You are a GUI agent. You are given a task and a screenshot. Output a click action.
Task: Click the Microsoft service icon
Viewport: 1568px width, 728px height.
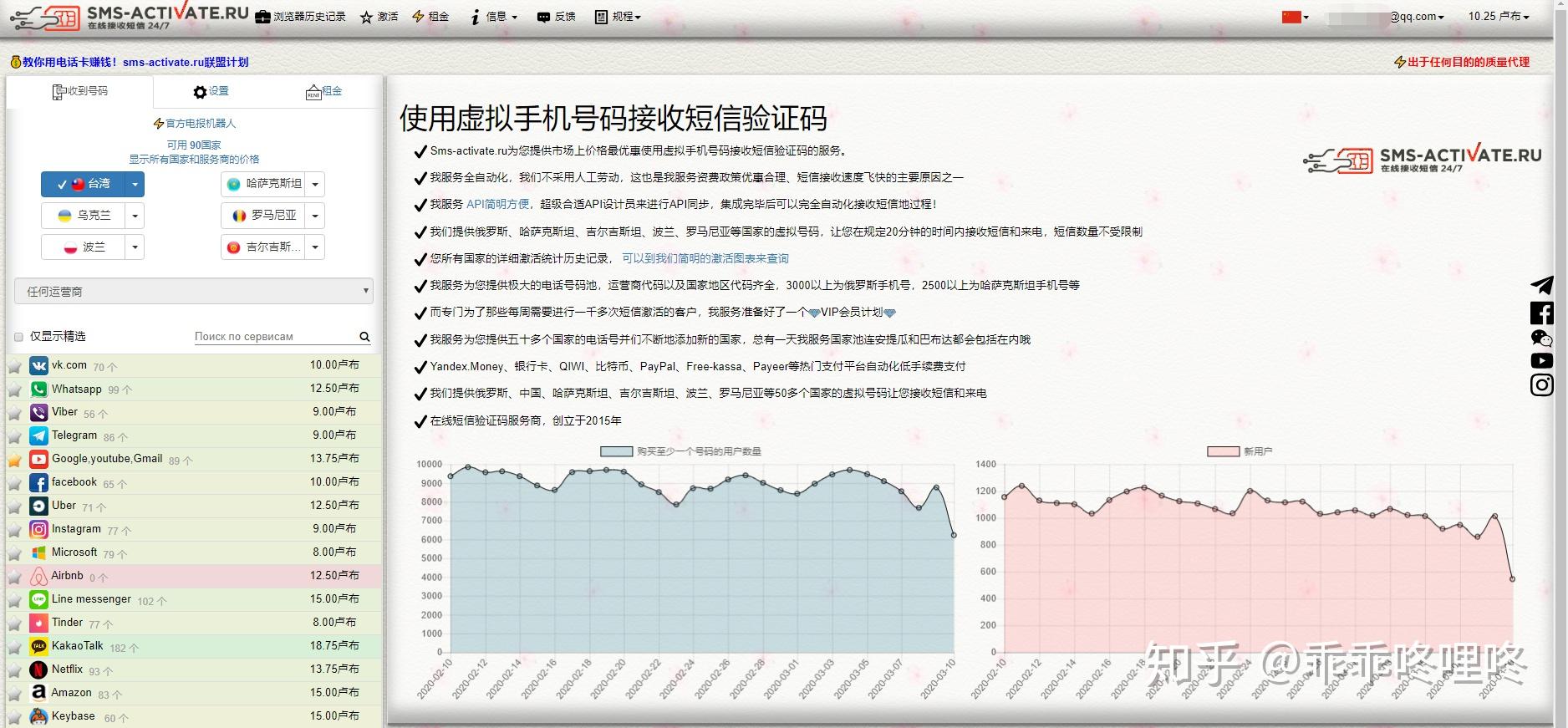(x=38, y=553)
